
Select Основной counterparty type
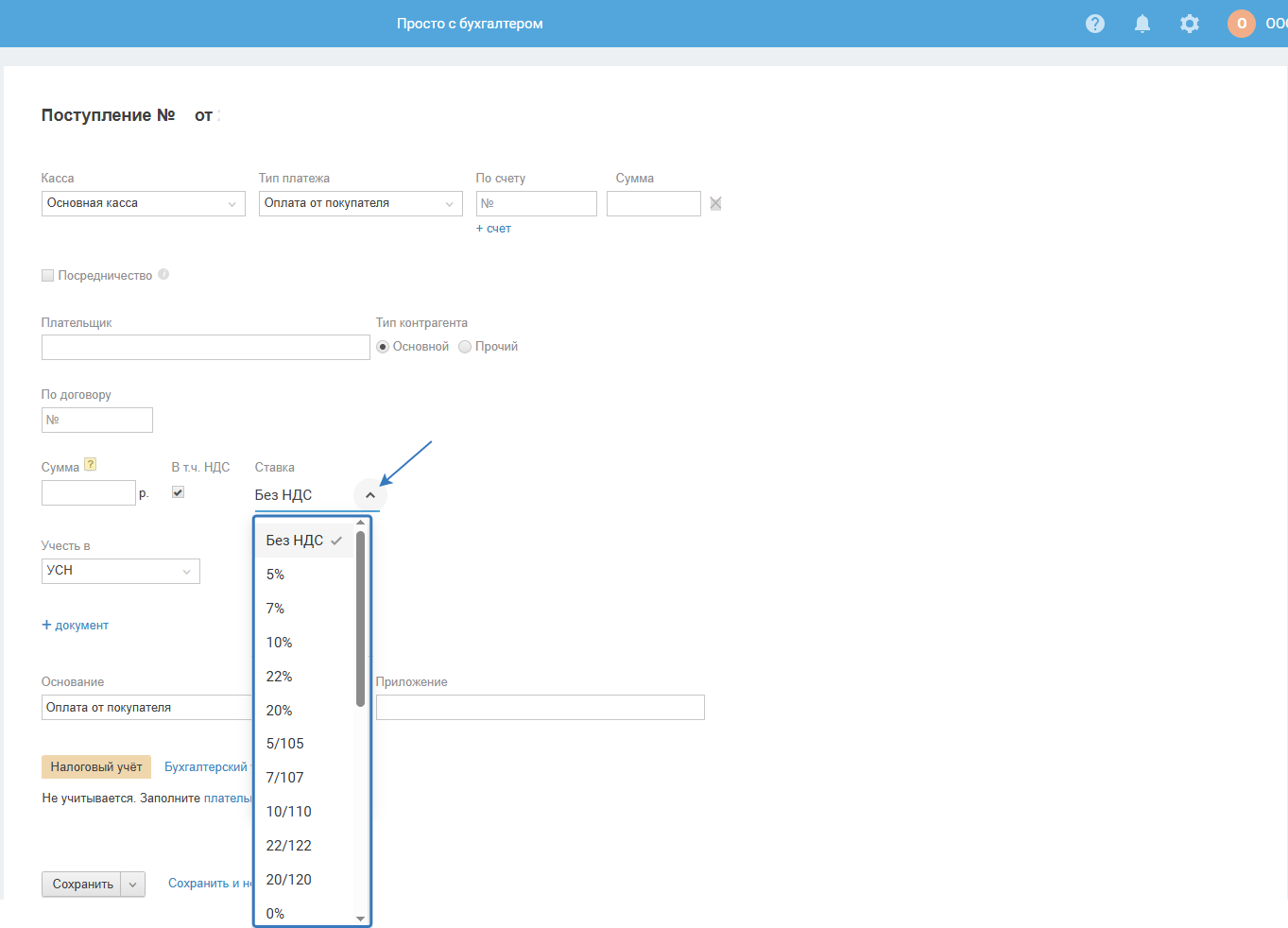pyautogui.click(x=383, y=347)
